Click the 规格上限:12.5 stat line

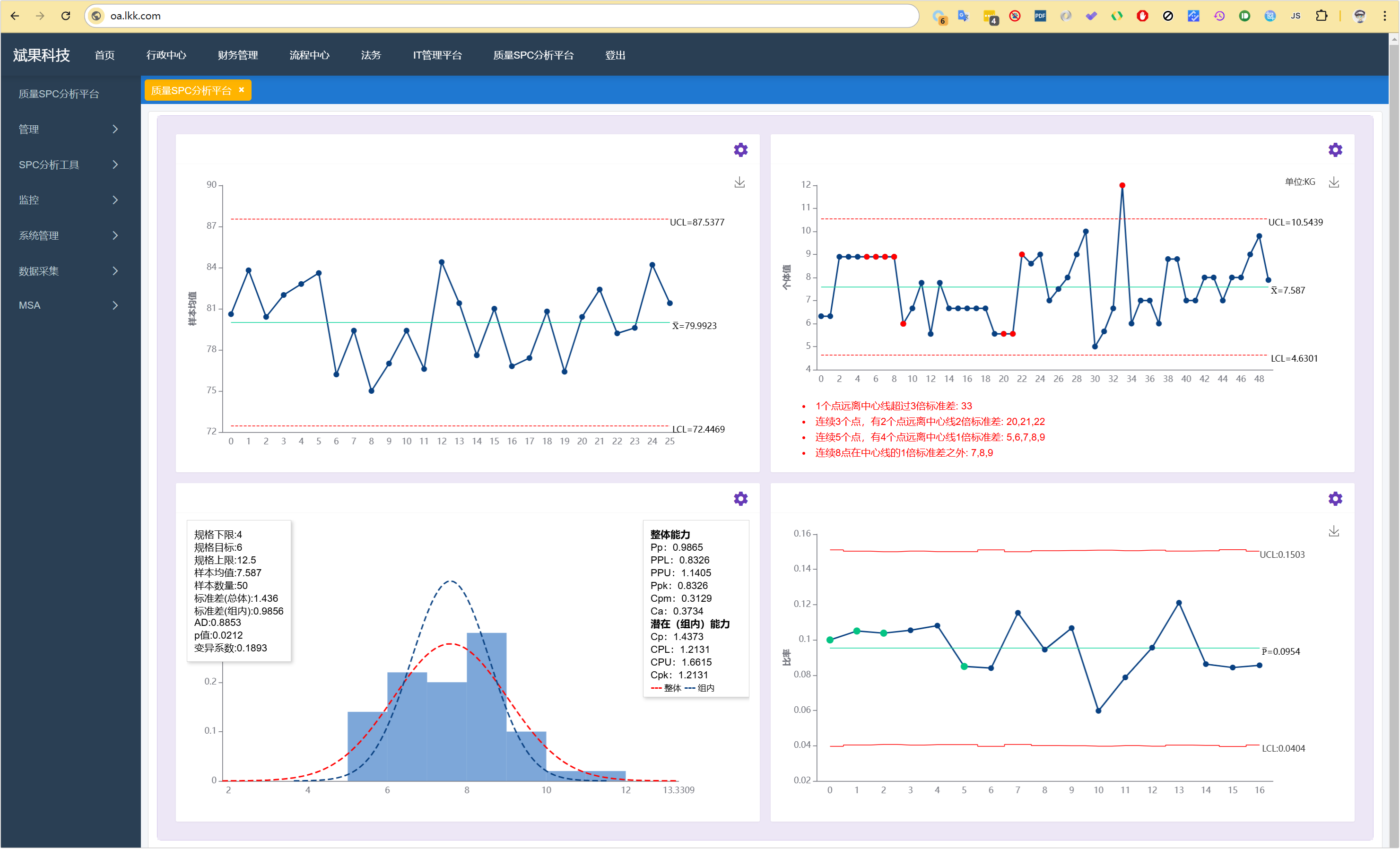225,560
